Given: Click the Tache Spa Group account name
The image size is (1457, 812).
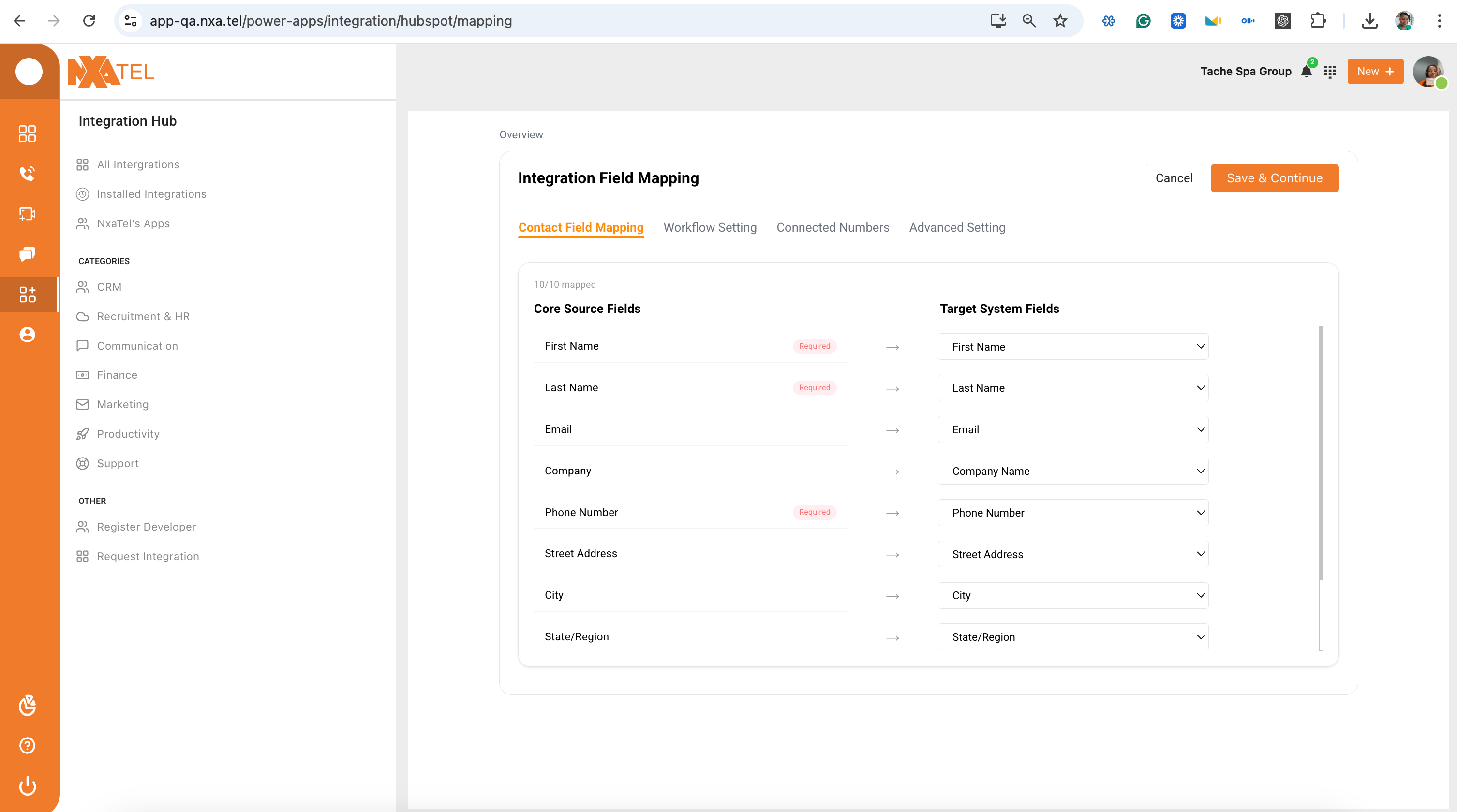Looking at the screenshot, I should coord(1246,71).
